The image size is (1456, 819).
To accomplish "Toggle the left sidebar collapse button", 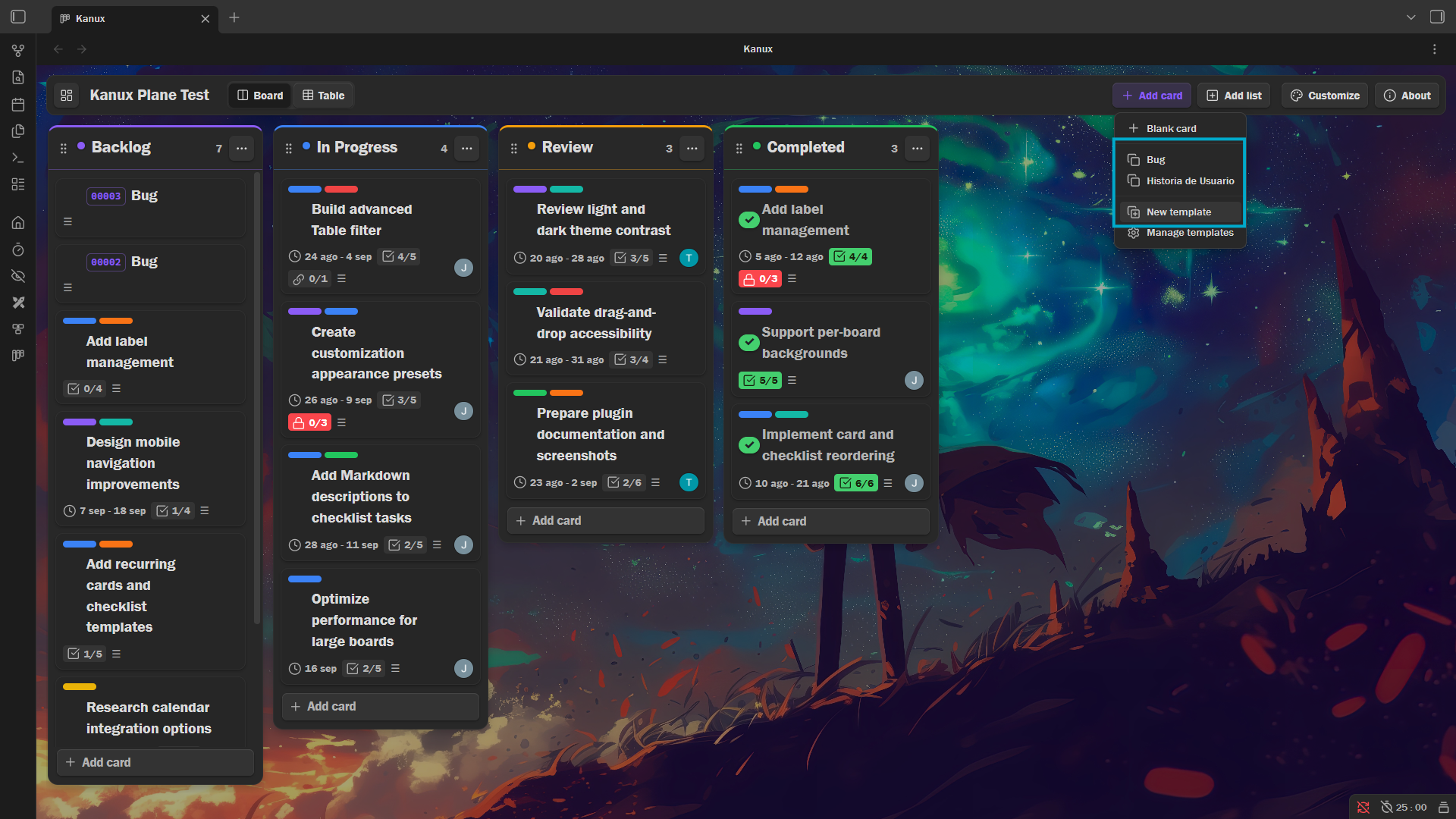I will point(18,17).
